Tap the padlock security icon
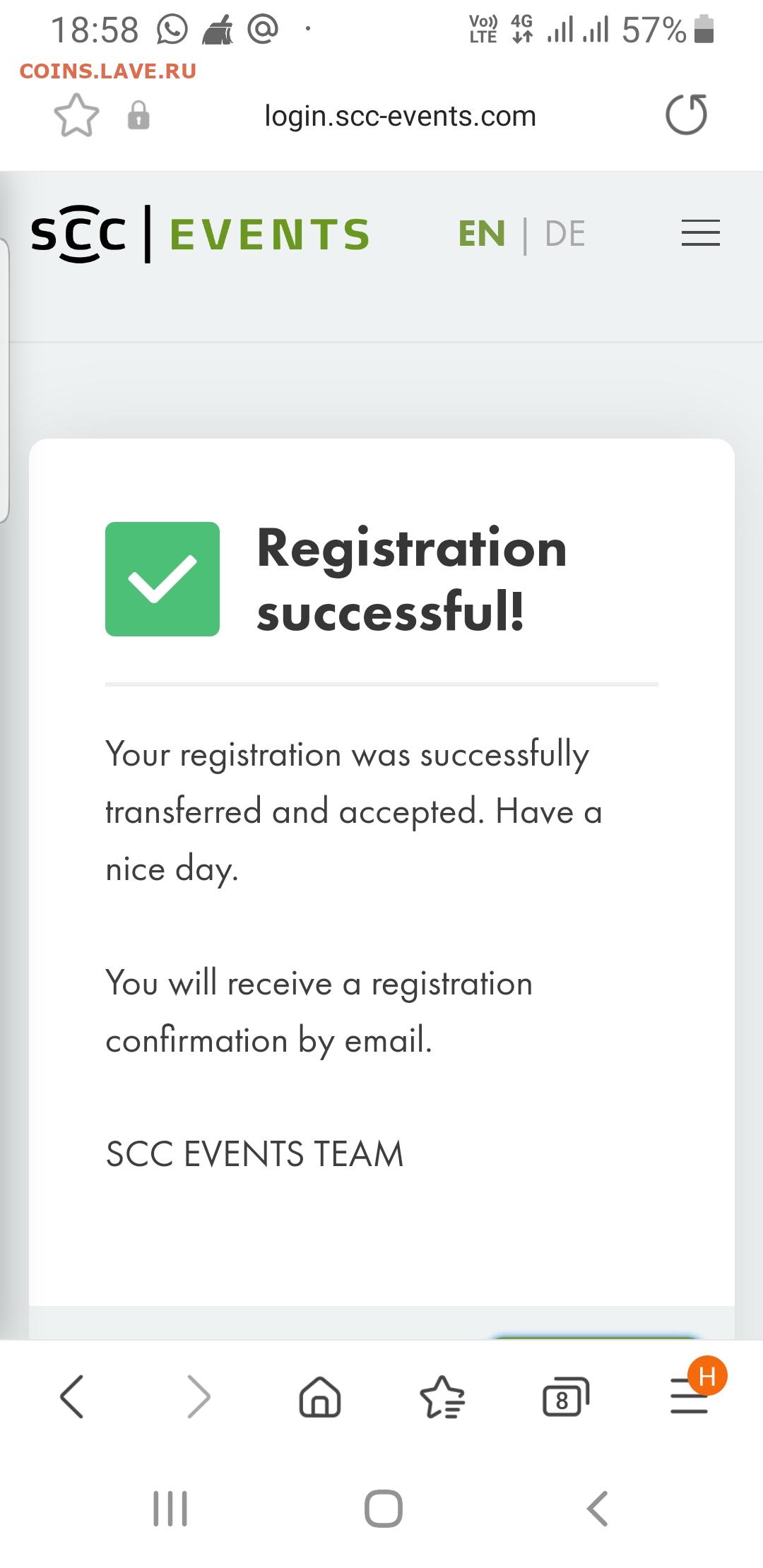Viewport: 763px width, 1568px height. point(138,115)
